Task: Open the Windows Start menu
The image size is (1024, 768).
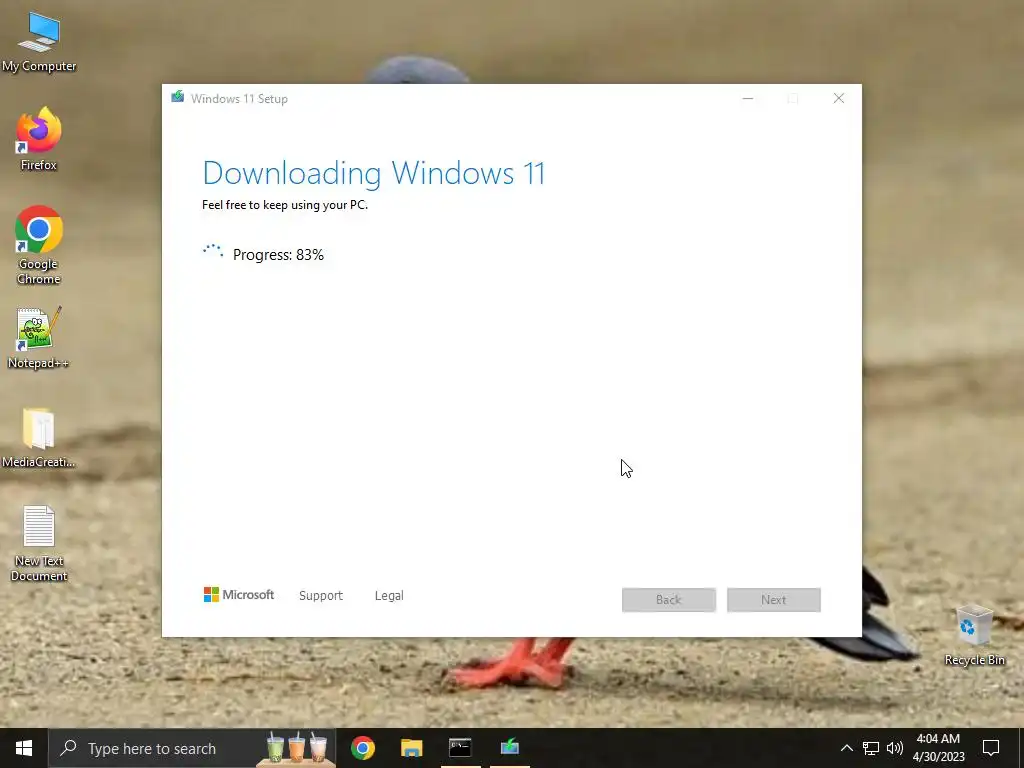Action: 24,748
